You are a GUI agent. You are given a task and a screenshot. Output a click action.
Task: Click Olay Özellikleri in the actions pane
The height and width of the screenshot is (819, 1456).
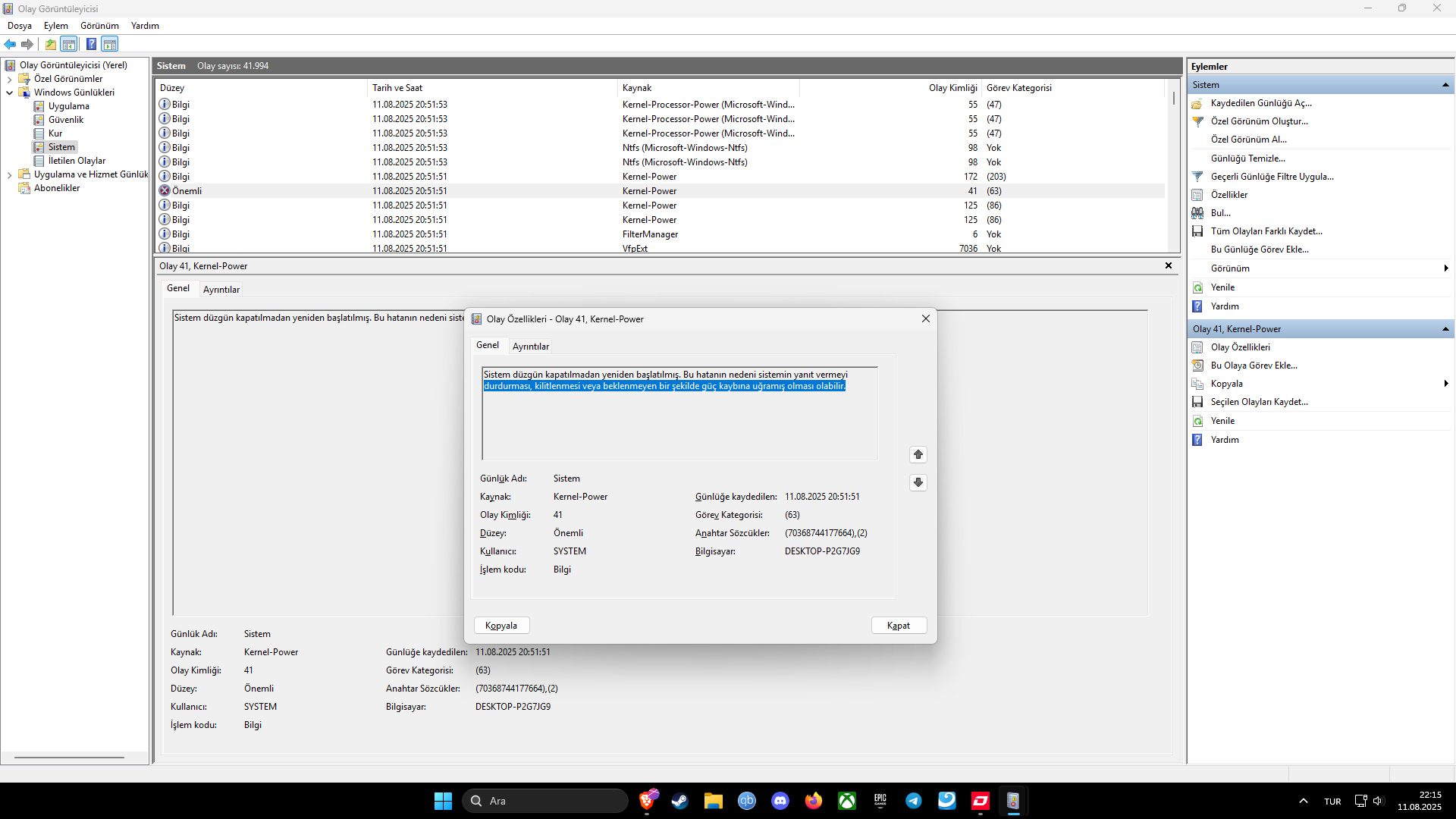click(x=1241, y=347)
